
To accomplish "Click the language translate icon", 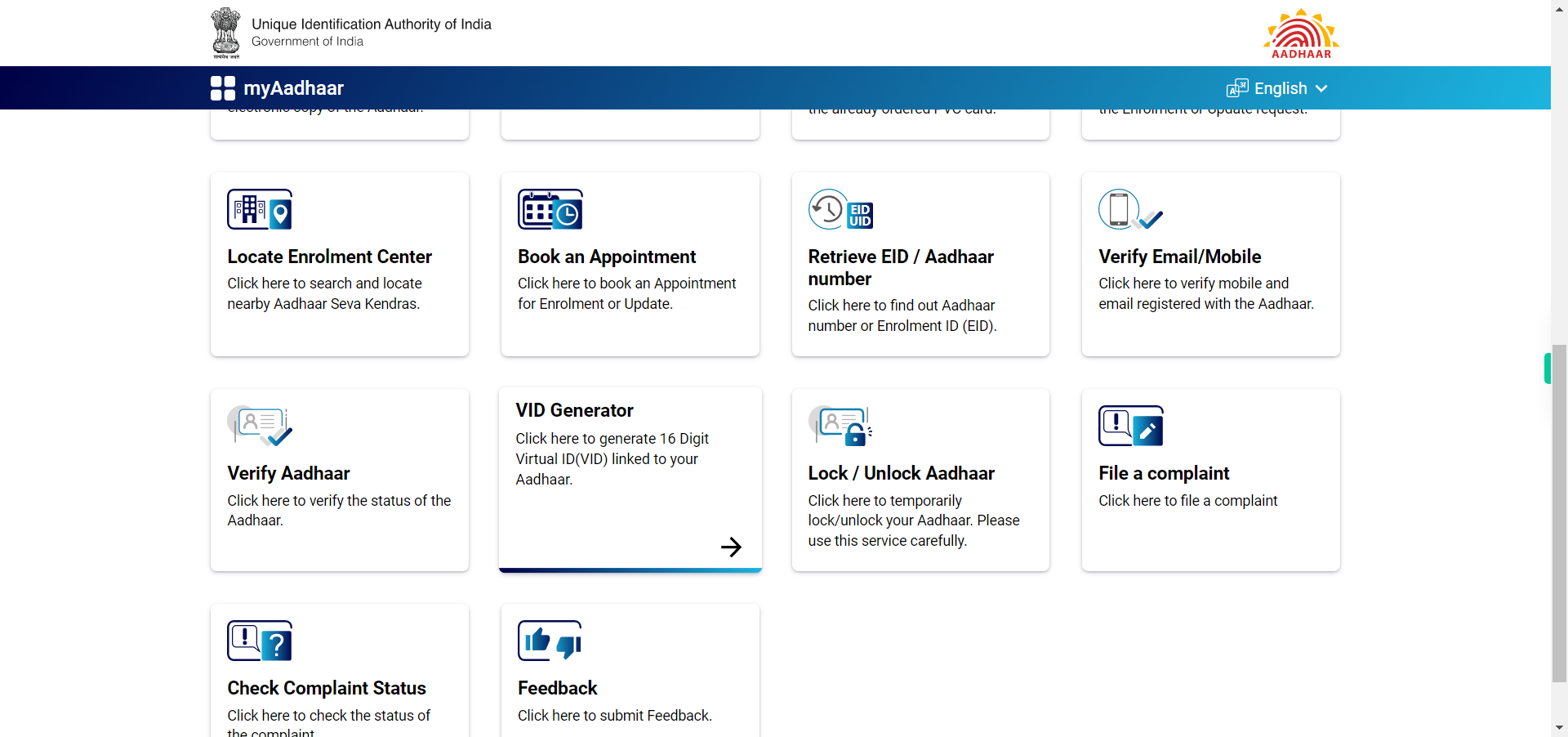I will [x=1237, y=88].
